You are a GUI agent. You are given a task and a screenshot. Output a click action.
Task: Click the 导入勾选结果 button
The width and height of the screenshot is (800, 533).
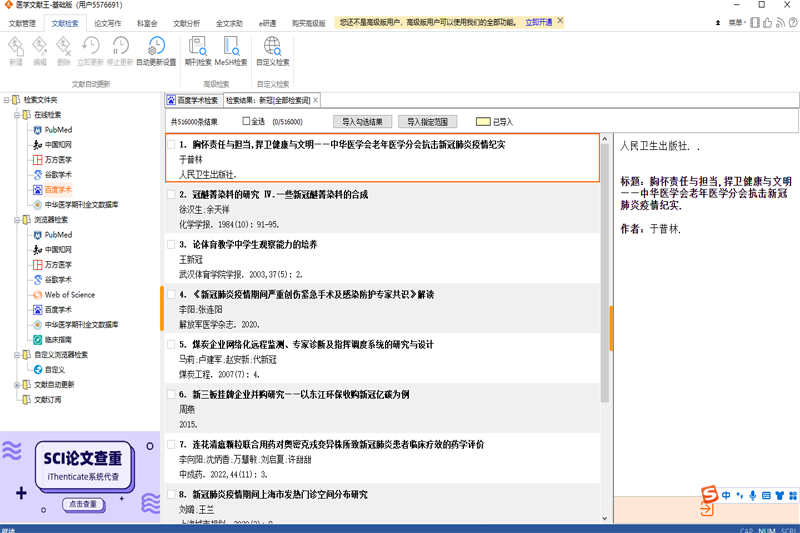(362, 121)
